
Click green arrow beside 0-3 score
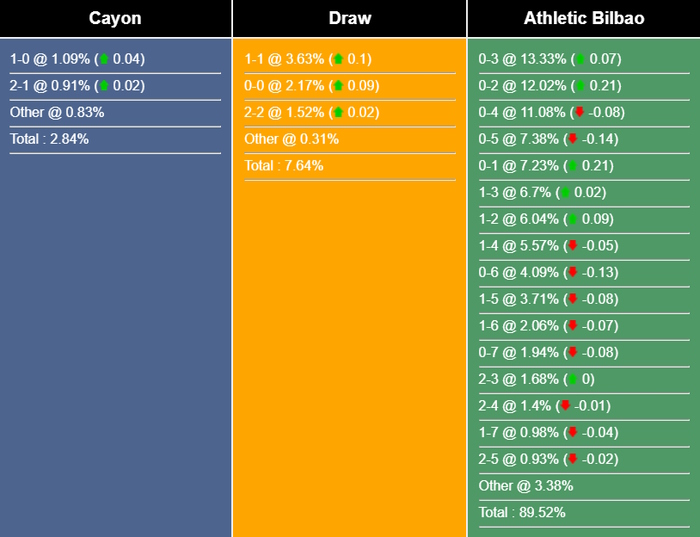(x=581, y=59)
